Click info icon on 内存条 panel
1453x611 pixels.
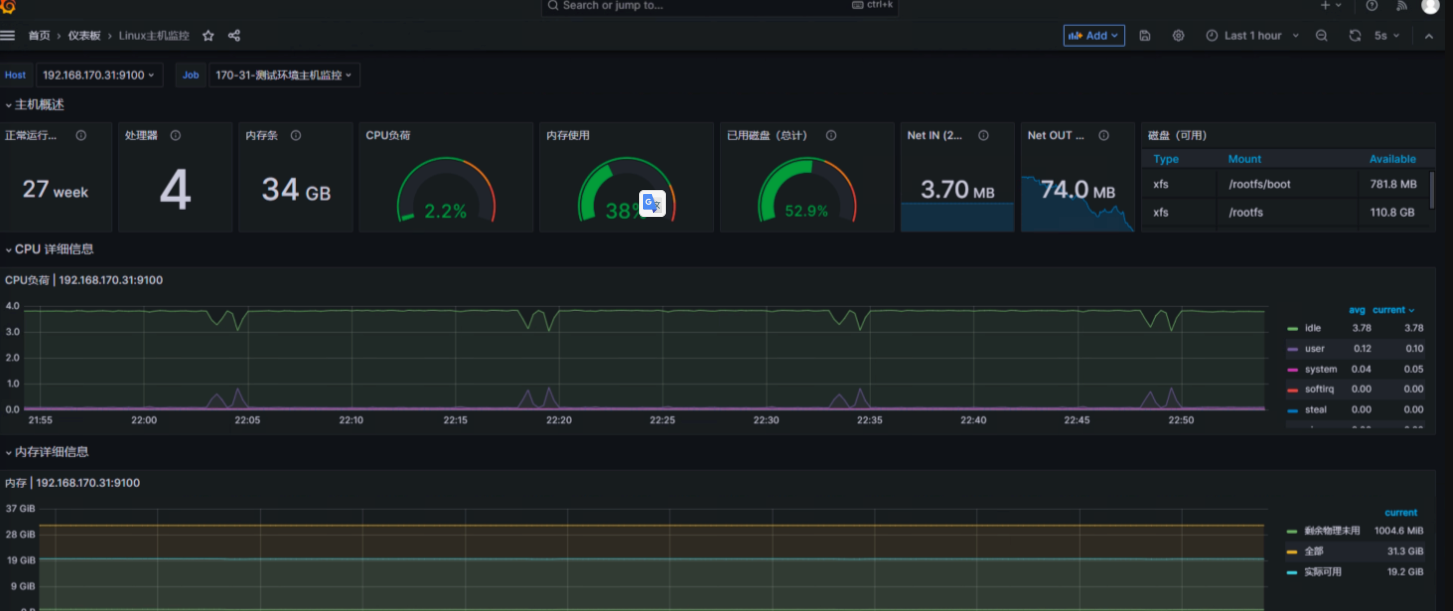(x=295, y=135)
